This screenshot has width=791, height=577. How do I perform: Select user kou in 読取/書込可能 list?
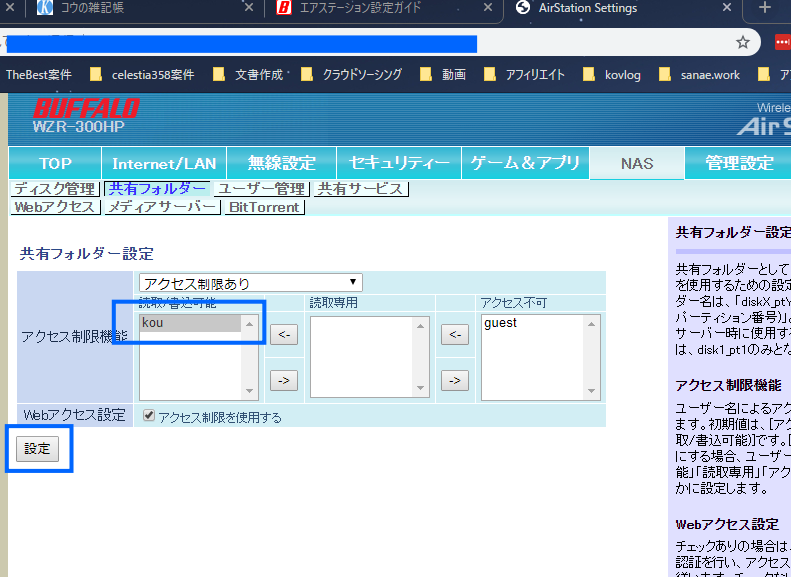(x=190, y=323)
